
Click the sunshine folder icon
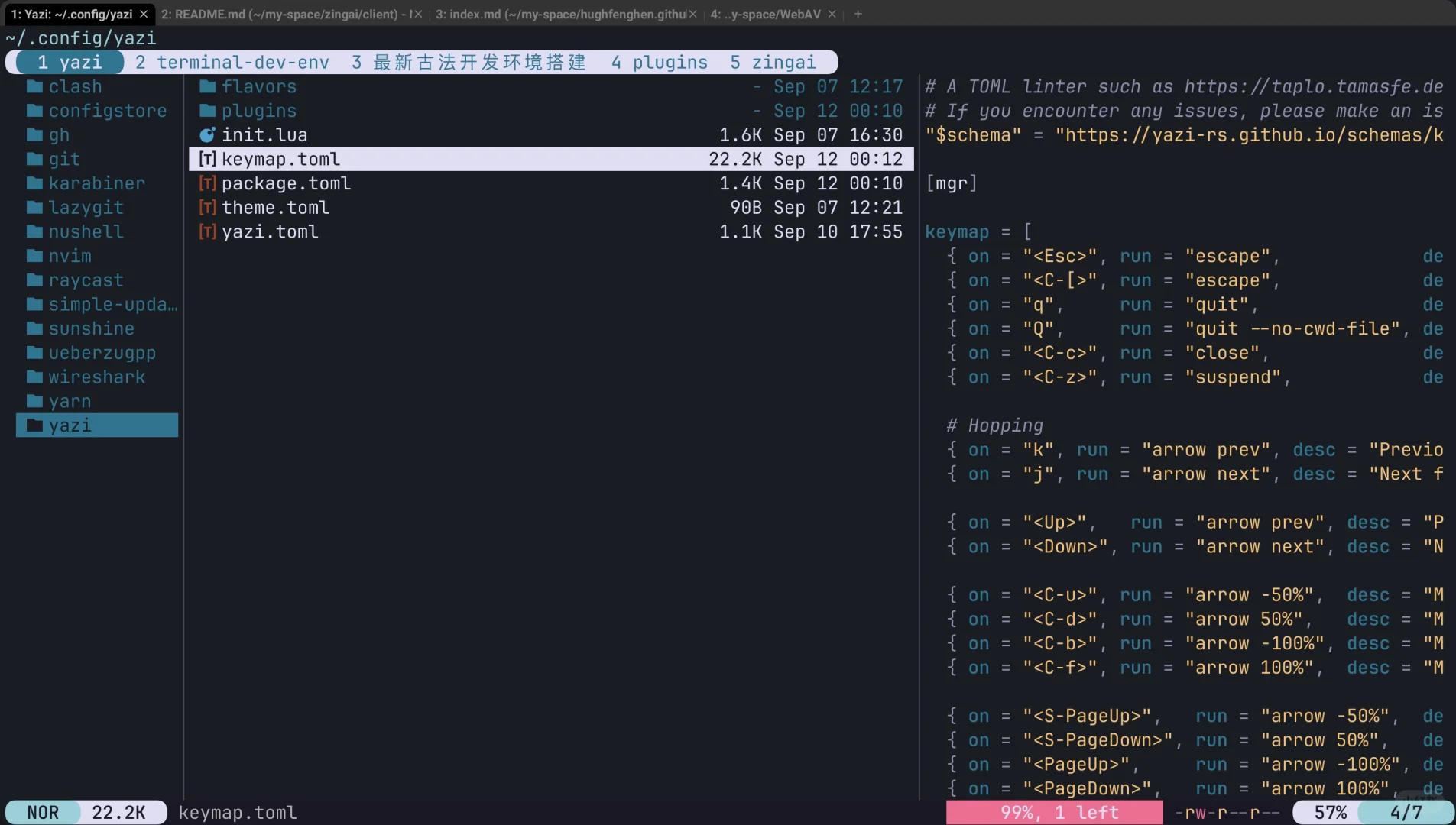34,328
